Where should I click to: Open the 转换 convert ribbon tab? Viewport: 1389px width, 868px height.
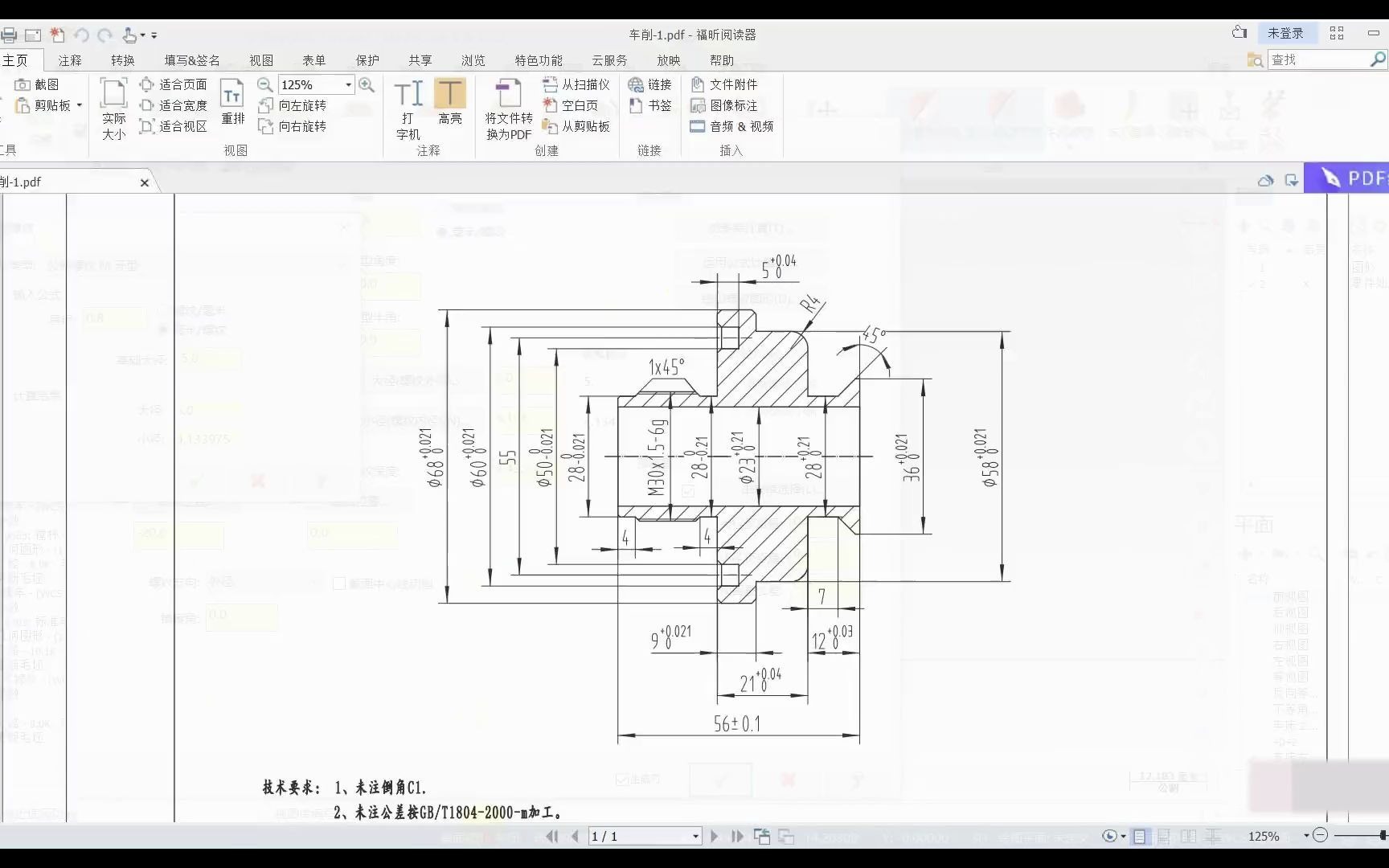pos(123,60)
